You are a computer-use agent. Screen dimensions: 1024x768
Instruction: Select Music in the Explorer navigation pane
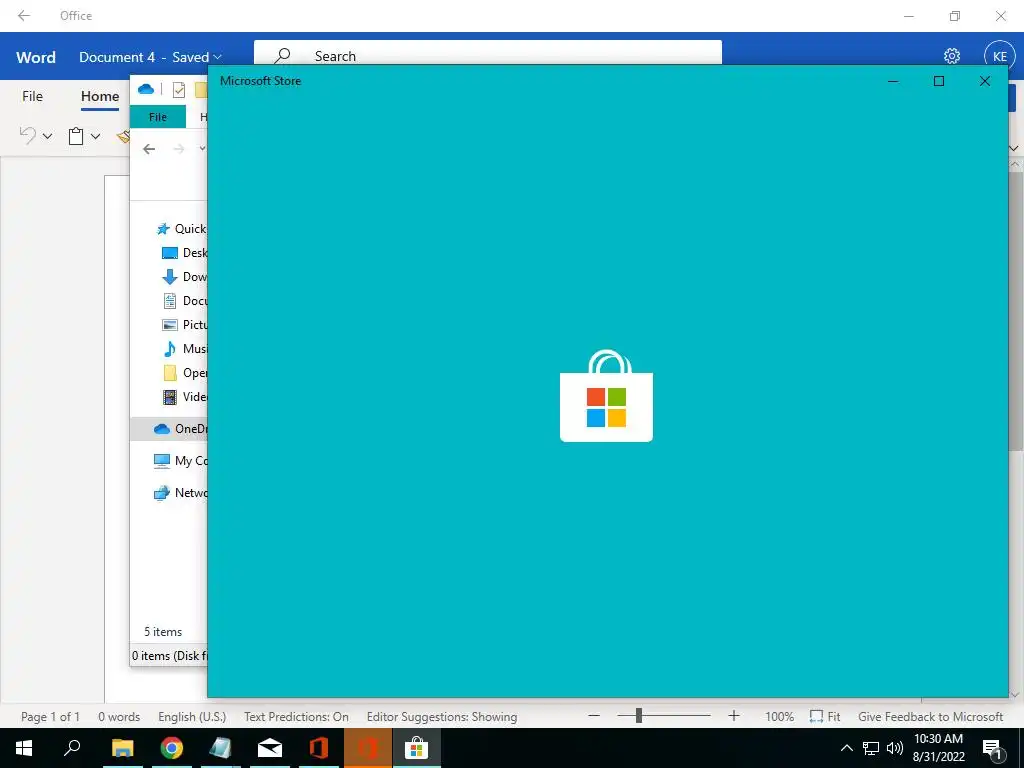tap(184, 349)
